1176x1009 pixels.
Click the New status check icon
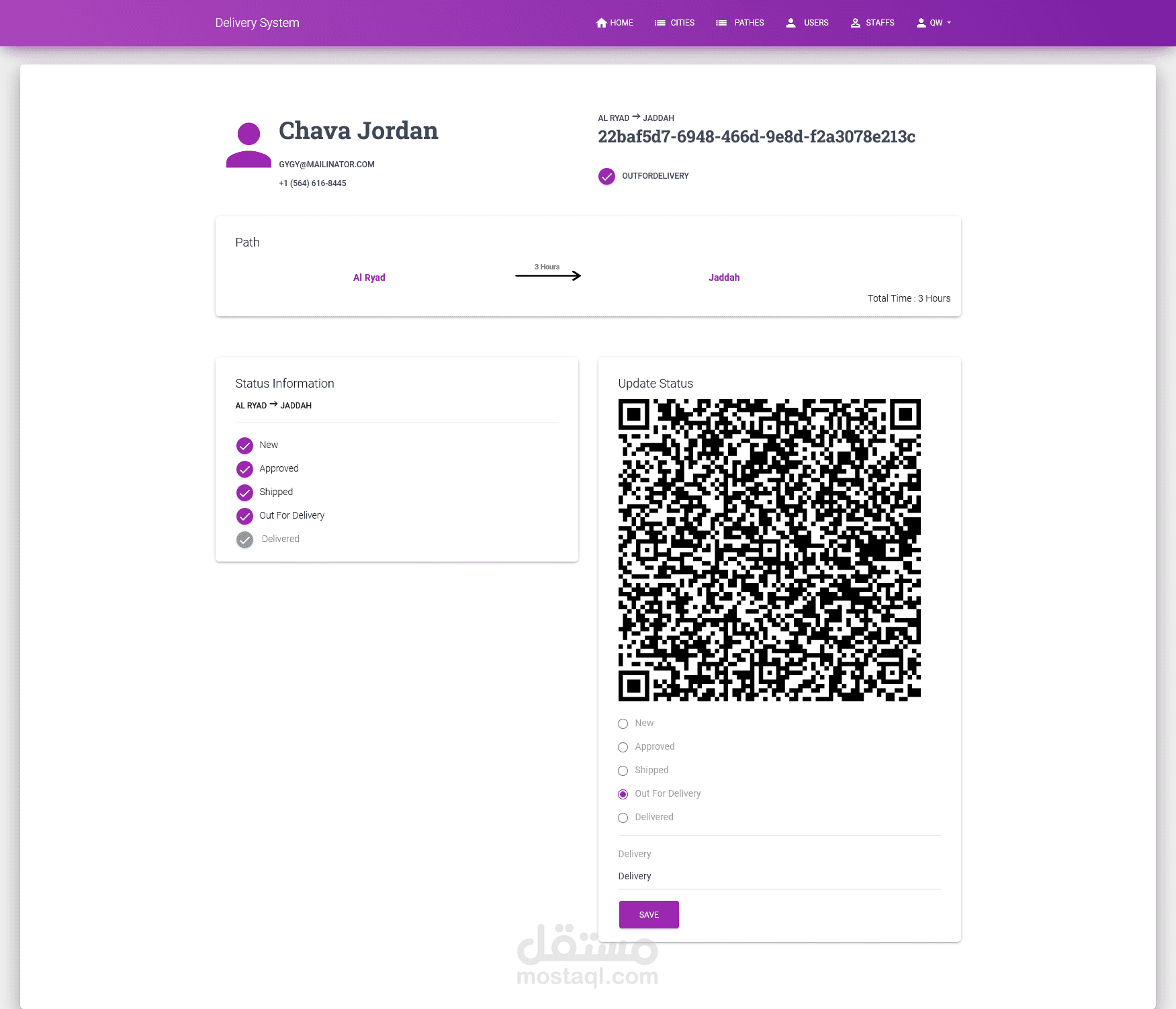point(244,445)
